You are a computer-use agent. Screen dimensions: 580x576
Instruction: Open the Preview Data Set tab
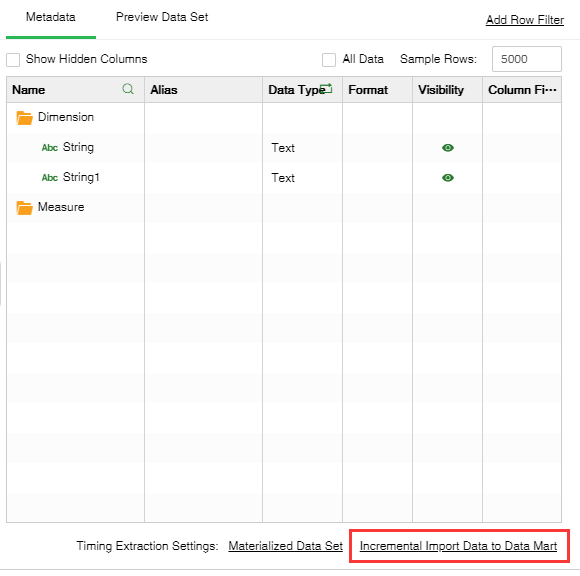[162, 17]
